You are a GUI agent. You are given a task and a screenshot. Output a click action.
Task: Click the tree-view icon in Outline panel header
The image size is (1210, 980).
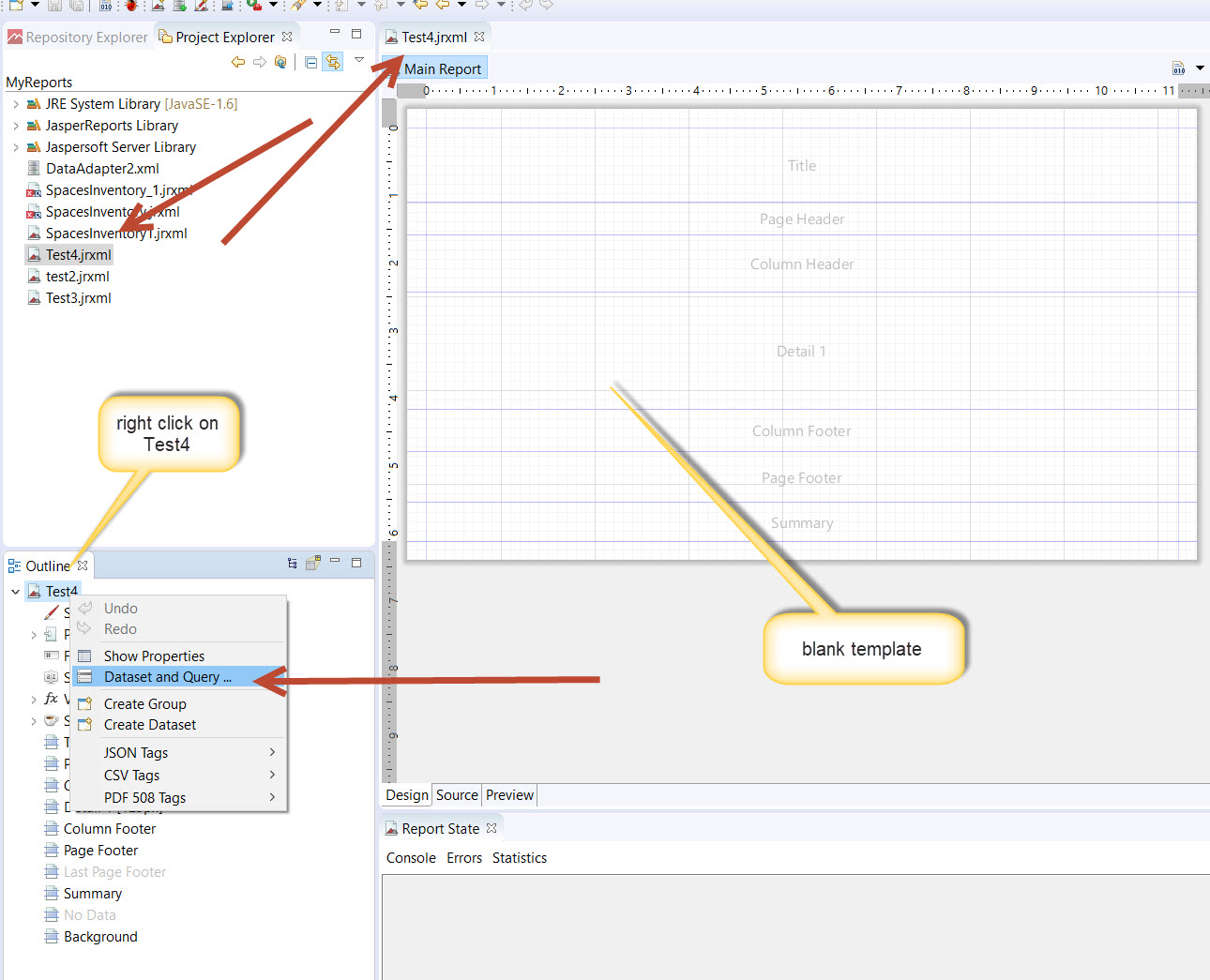coord(293,564)
